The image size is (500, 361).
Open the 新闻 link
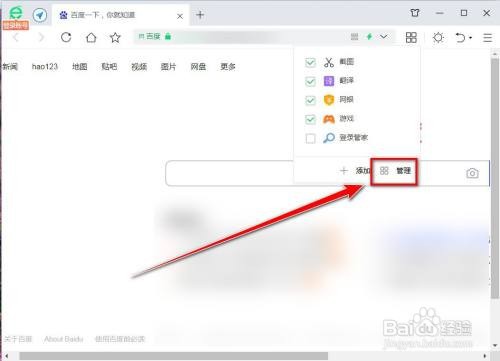click(x=10, y=67)
